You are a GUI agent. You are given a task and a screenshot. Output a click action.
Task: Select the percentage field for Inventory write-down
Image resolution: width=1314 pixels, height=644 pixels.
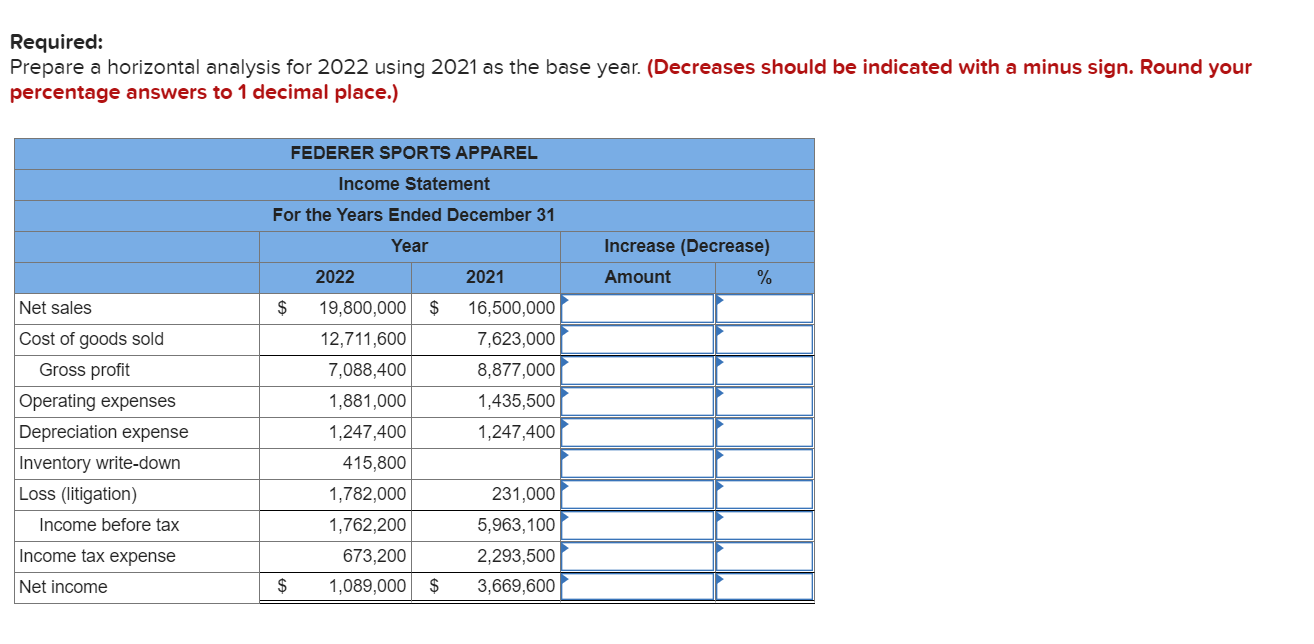[765, 463]
